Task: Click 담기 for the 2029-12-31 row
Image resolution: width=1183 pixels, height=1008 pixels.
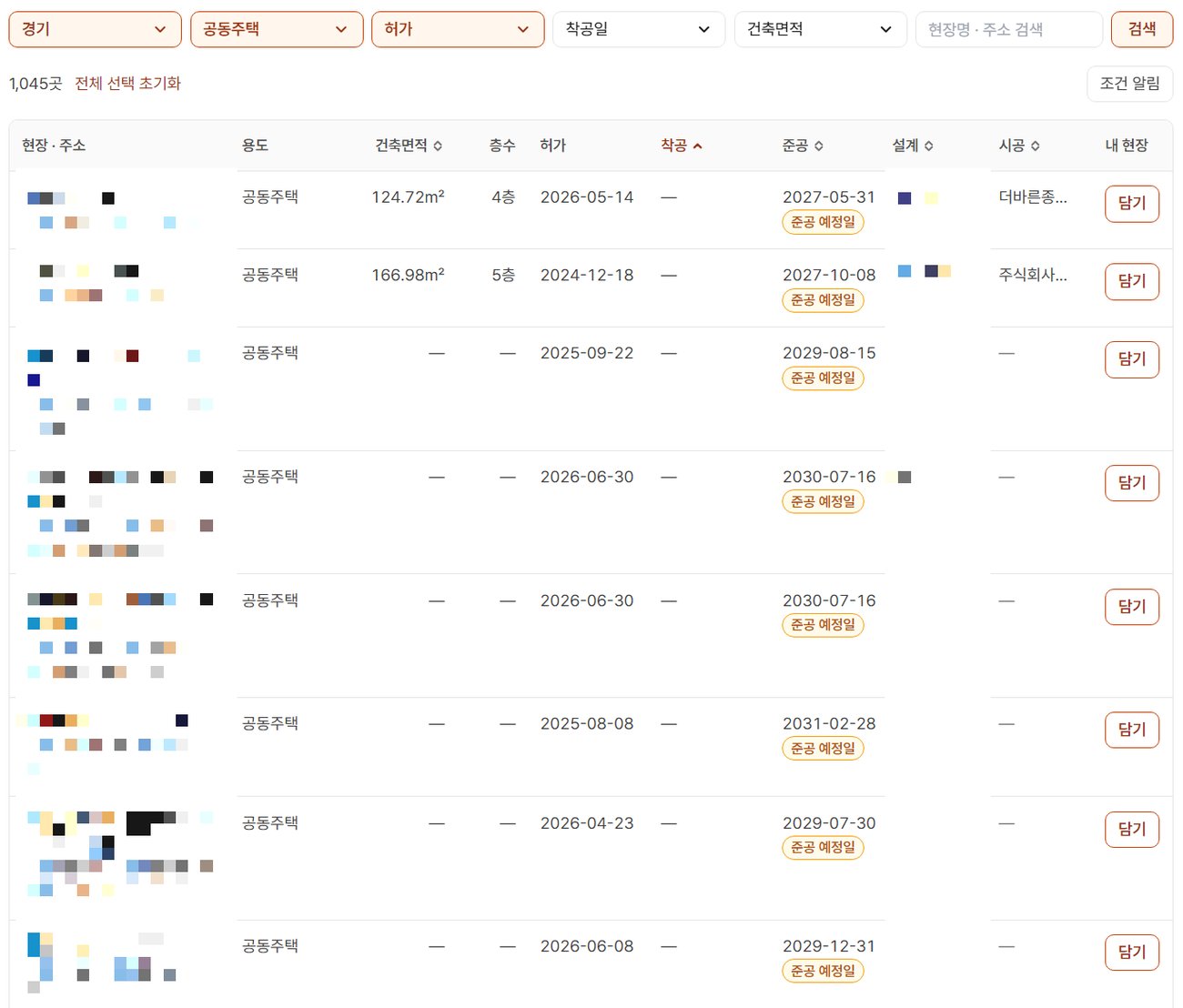Action: click(x=1132, y=953)
